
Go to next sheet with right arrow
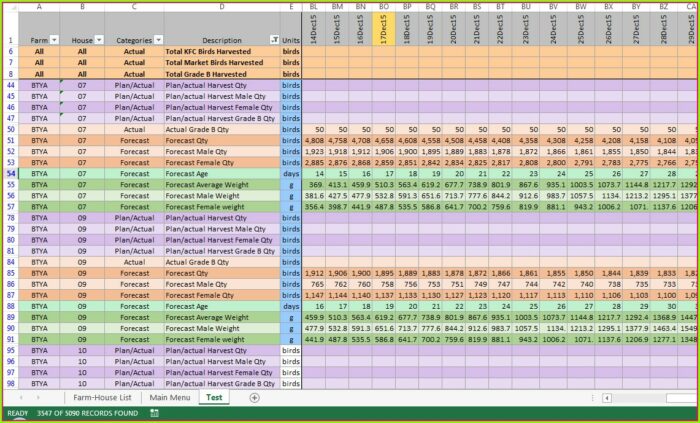tap(38, 398)
